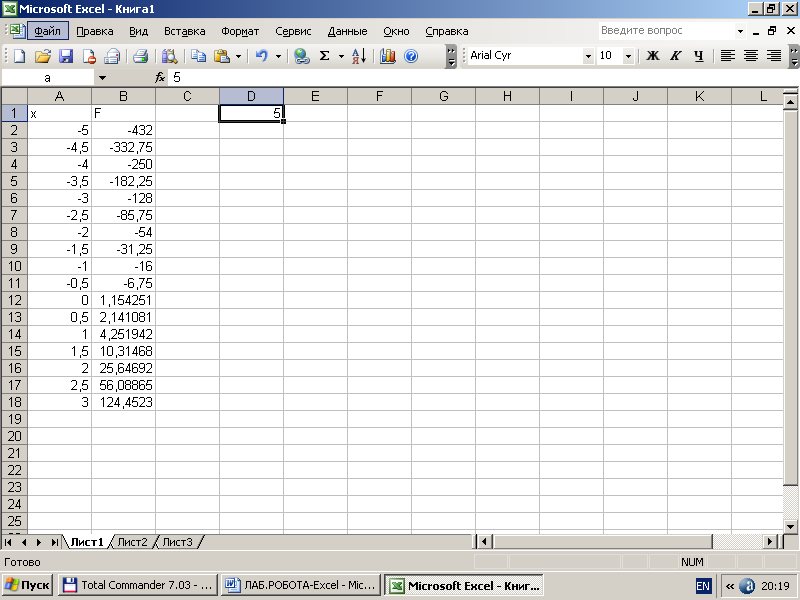The height and width of the screenshot is (600, 800).
Task: Paste using clipboard icon
Action: (222, 56)
